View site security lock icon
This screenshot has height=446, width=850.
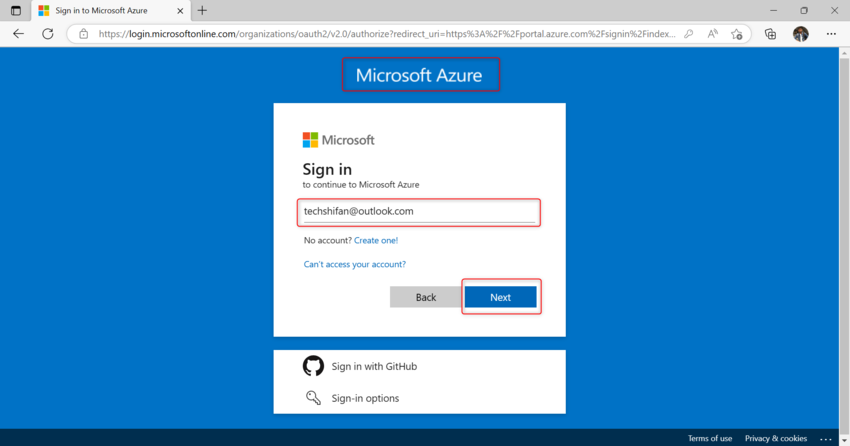pyautogui.click(x=83, y=34)
